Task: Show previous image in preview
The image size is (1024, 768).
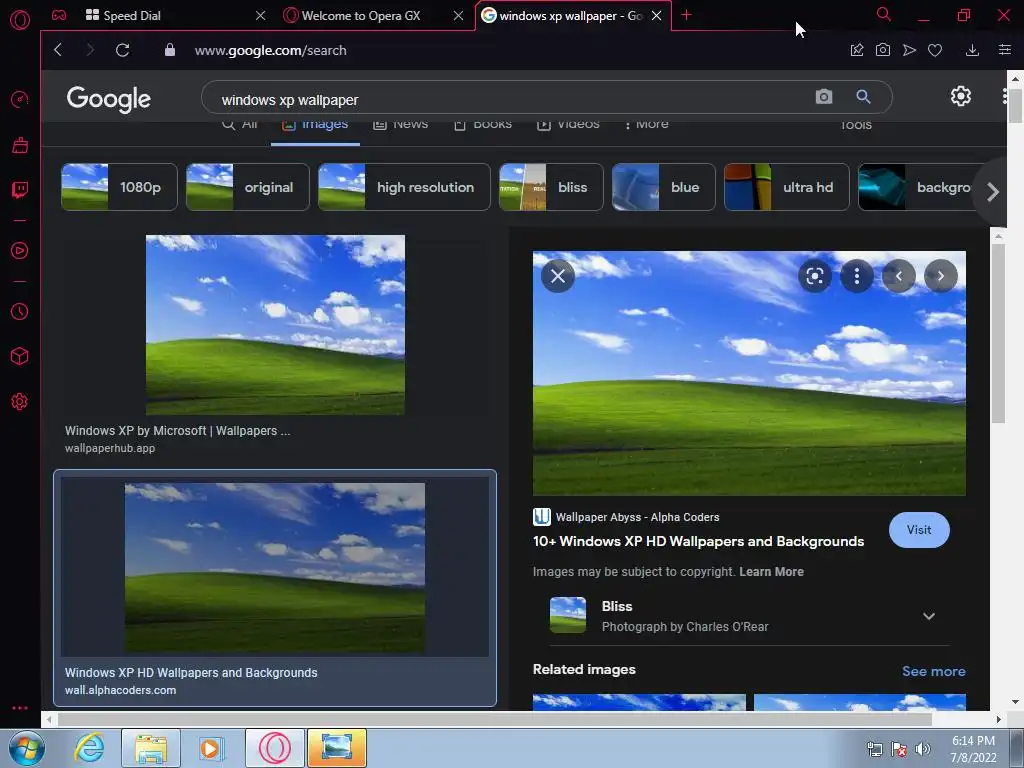Action: [x=899, y=276]
